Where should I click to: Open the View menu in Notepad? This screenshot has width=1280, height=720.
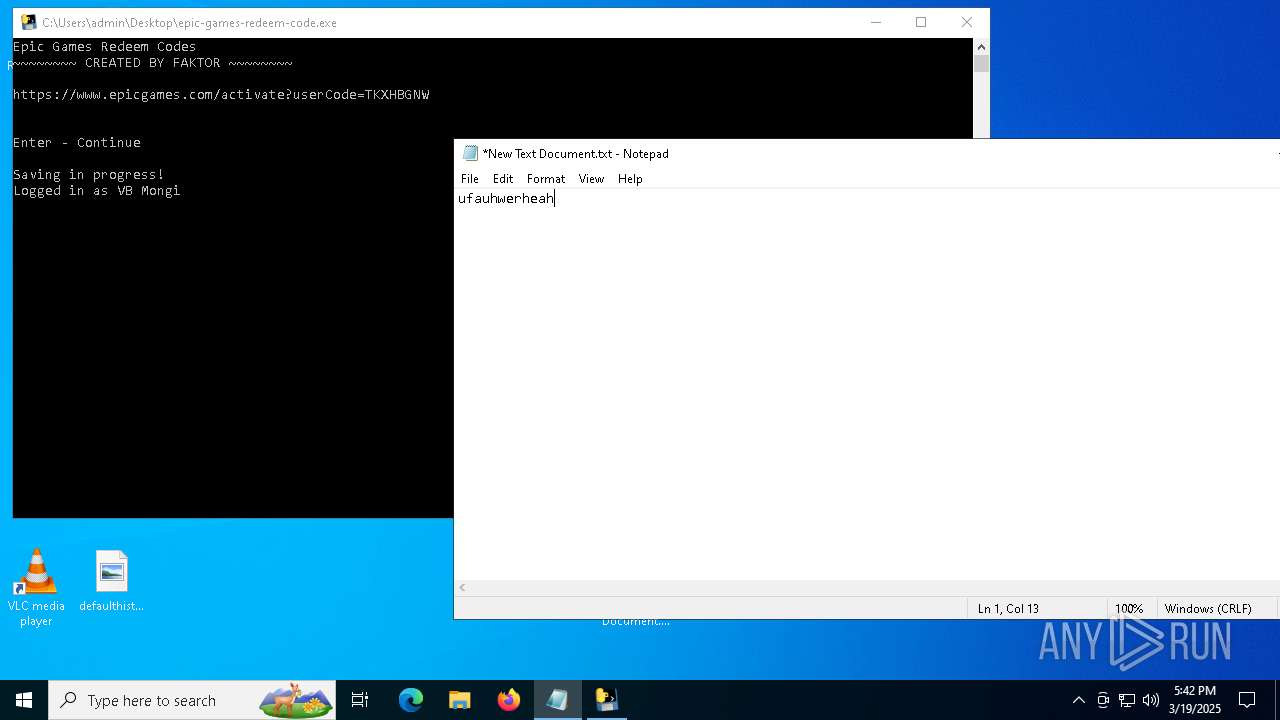[591, 179]
